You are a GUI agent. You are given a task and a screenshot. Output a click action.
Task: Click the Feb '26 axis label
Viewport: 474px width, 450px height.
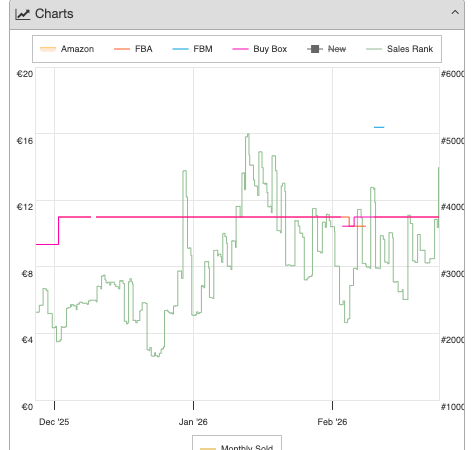click(332, 422)
